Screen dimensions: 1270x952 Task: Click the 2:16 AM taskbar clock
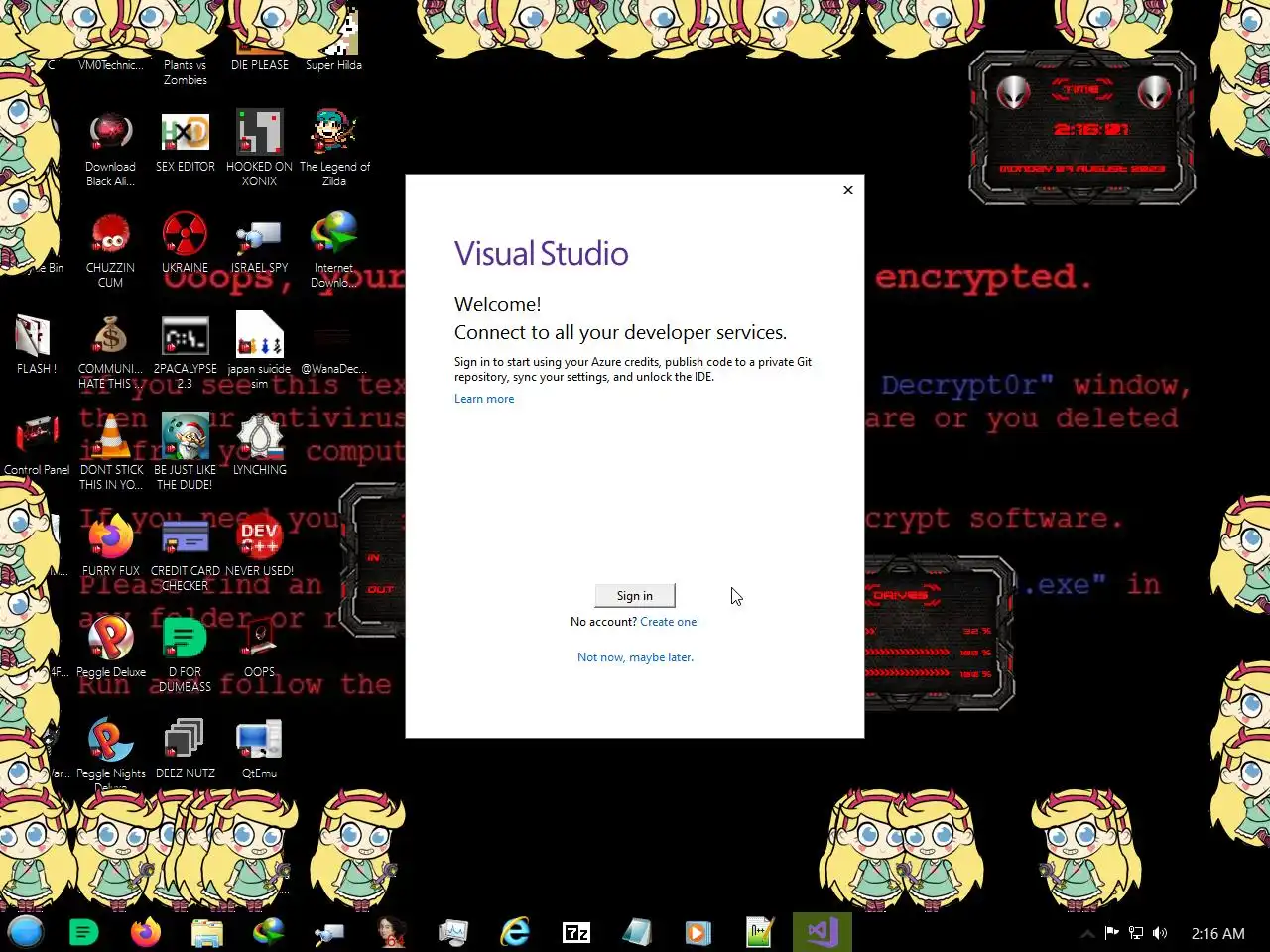[1217, 933]
